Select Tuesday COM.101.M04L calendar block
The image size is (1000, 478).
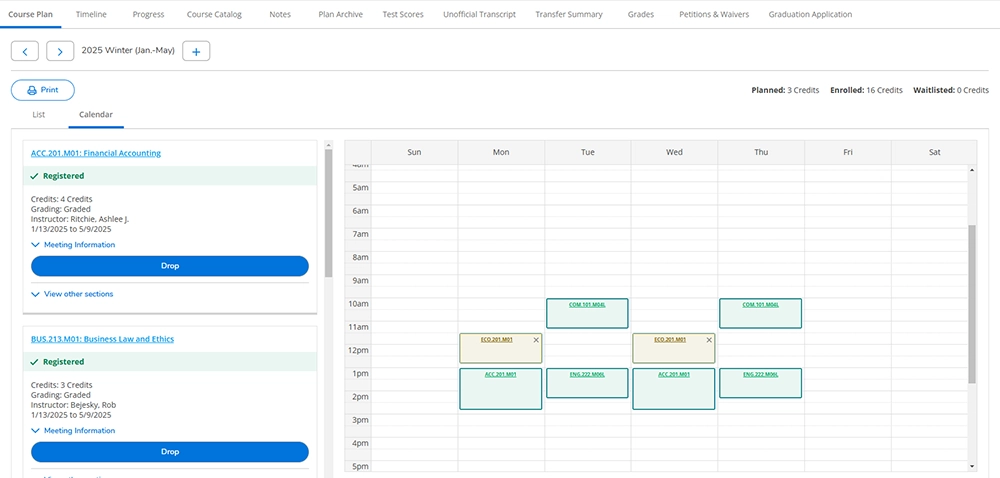587,313
